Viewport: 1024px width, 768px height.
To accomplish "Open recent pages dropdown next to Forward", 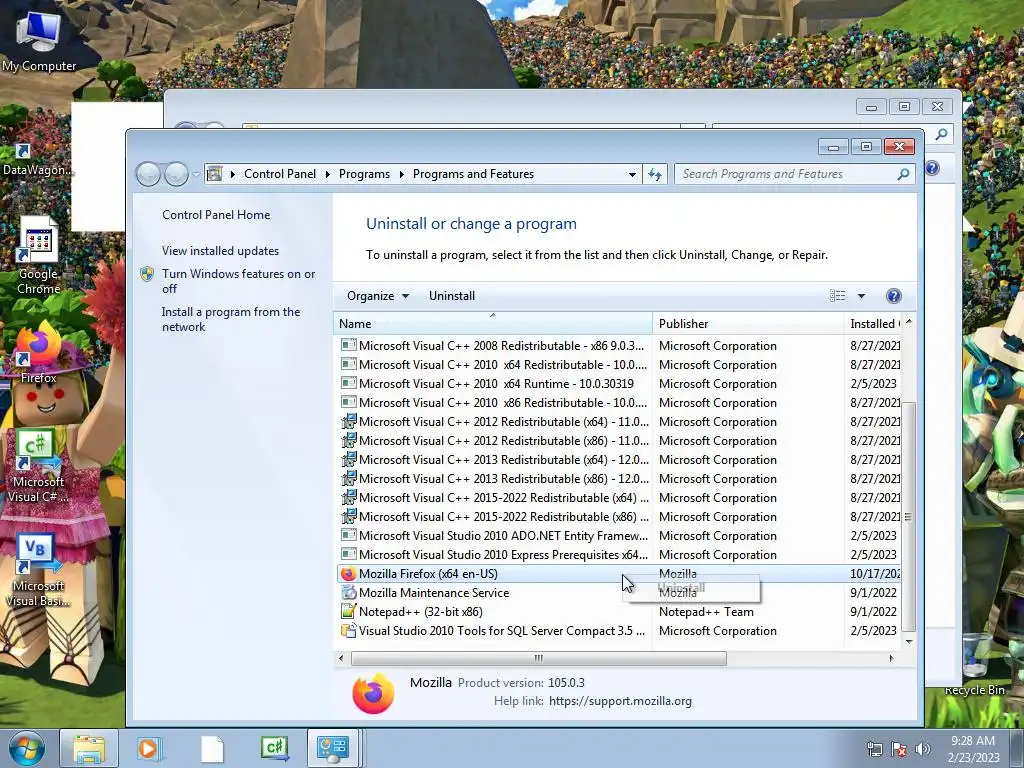I will pos(196,174).
